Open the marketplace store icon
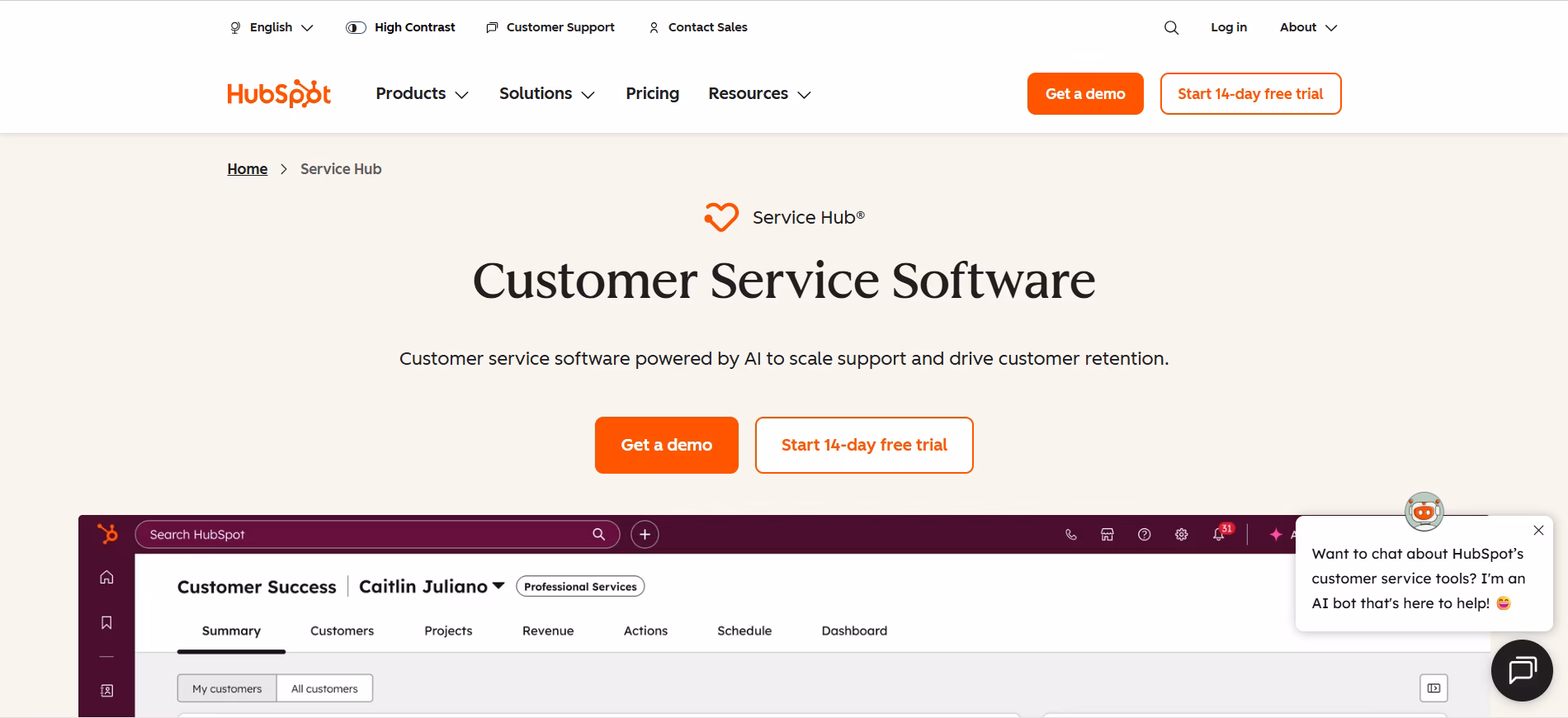This screenshot has height=718, width=1568. tap(1108, 535)
